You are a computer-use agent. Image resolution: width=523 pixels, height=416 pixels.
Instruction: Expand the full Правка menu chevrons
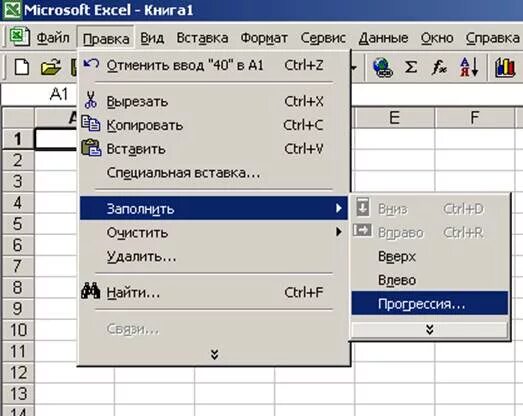[214, 354]
